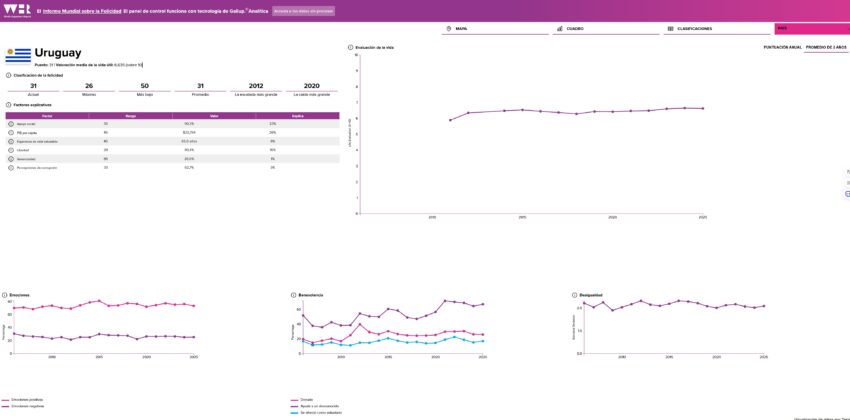Image resolution: width=850 pixels, height=420 pixels.
Task: Click the Uruguay flag icon
Action: click(18, 56)
